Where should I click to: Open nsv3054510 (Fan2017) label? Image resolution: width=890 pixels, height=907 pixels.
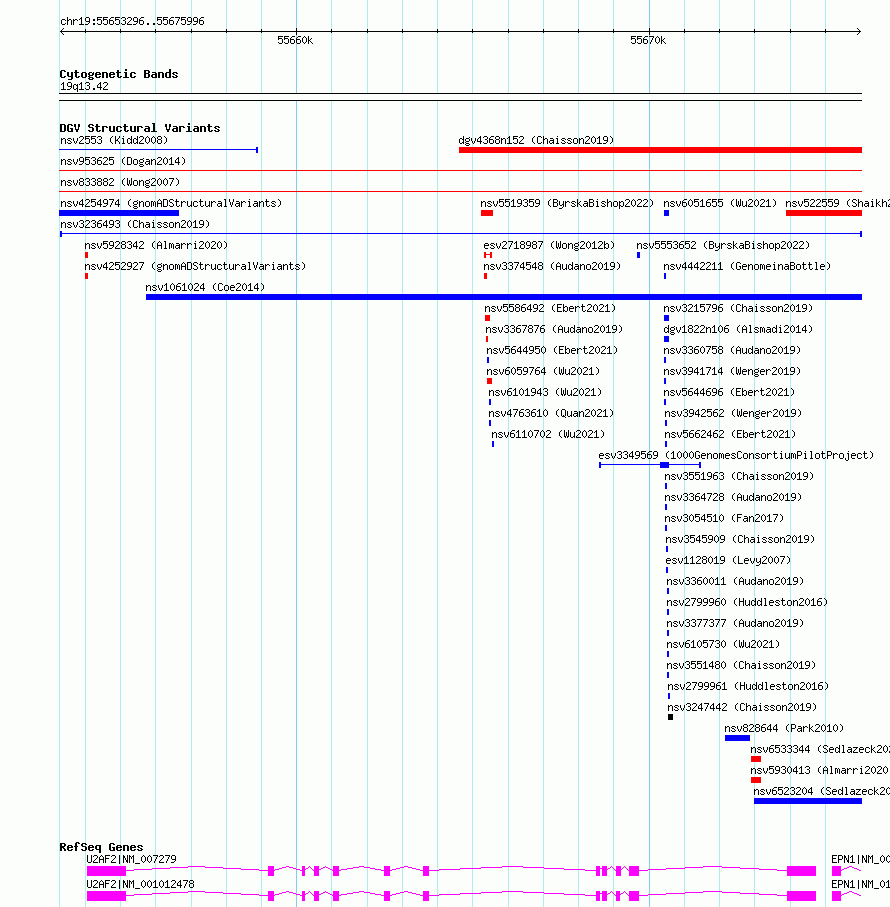[724, 518]
